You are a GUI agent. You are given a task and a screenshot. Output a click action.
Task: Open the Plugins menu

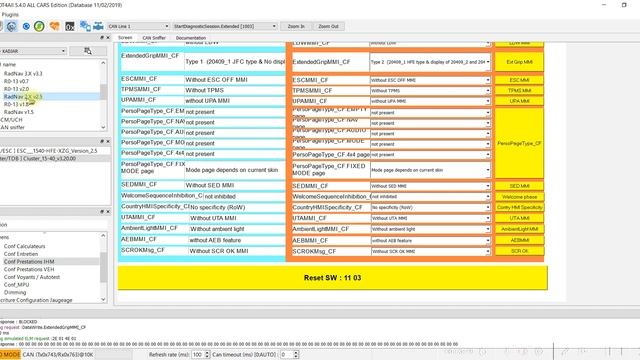[10, 14]
